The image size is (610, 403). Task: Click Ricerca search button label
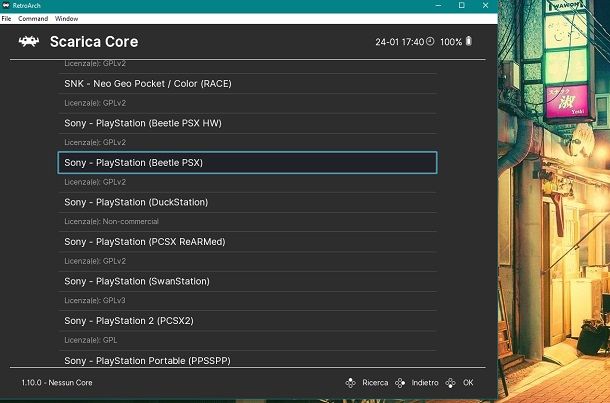coord(375,383)
